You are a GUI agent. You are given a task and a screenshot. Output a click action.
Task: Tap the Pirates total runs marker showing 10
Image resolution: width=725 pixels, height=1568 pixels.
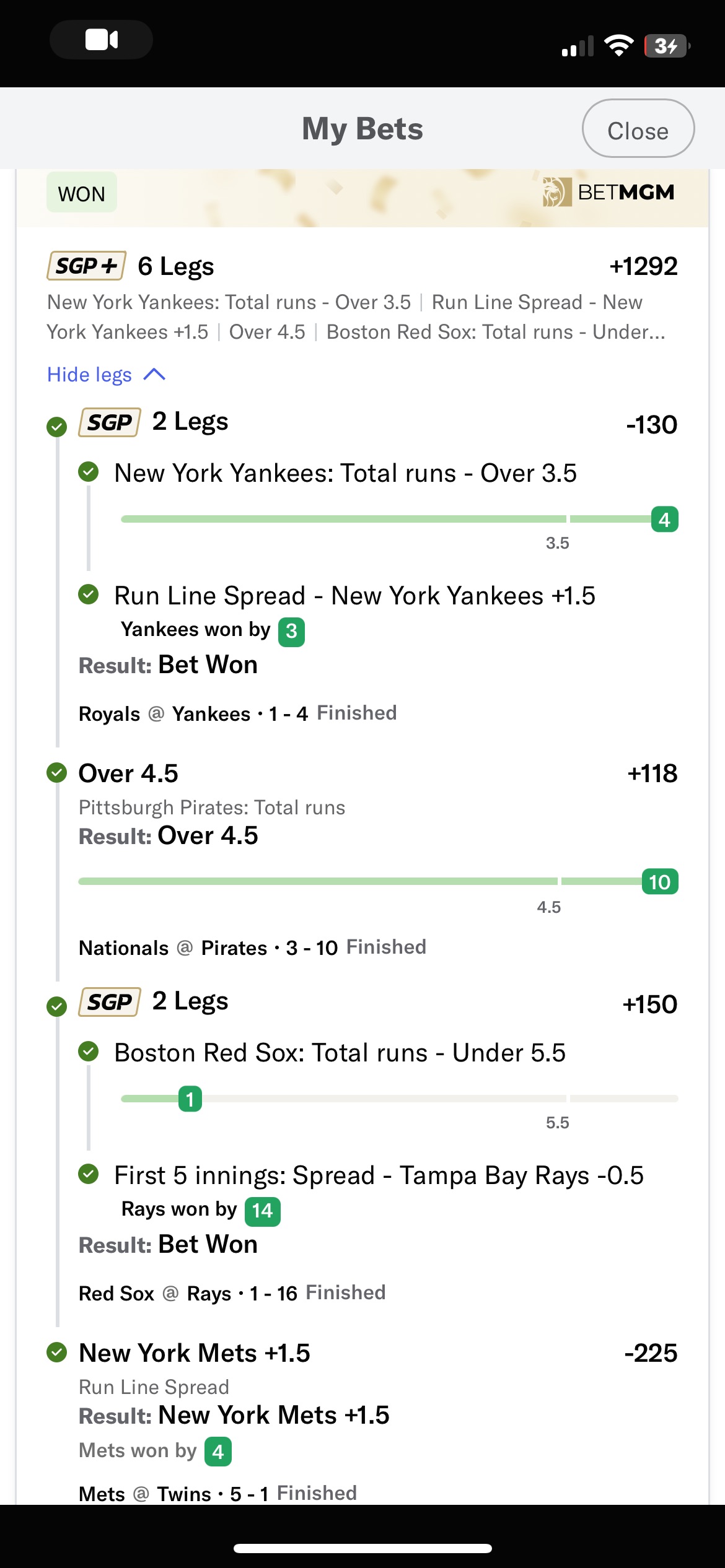pos(660,882)
